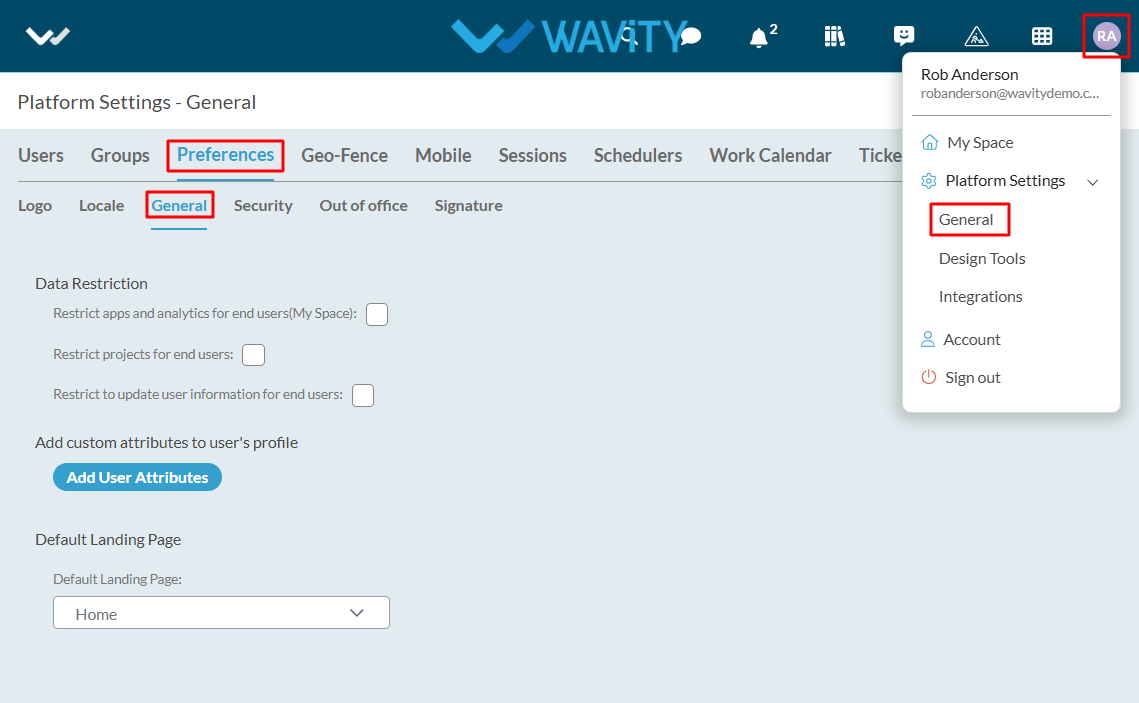This screenshot has height=703, width=1139.
Task: Switch to the Groups tab
Action: [x=120, y=155]
